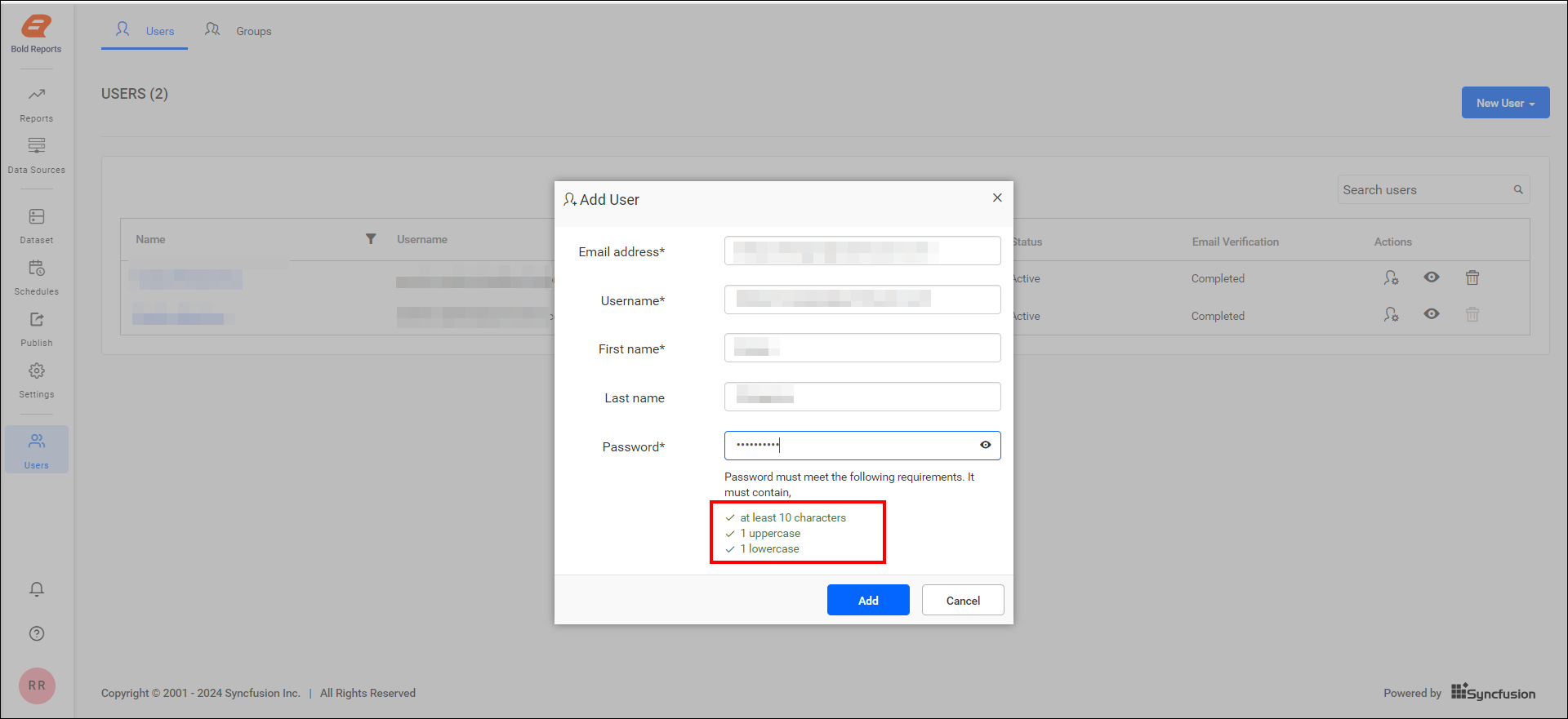Click the 'at least 10 characters' requirement
Image resolution: width=1568 pixels, height=719 pixels.
click(793, 517)
